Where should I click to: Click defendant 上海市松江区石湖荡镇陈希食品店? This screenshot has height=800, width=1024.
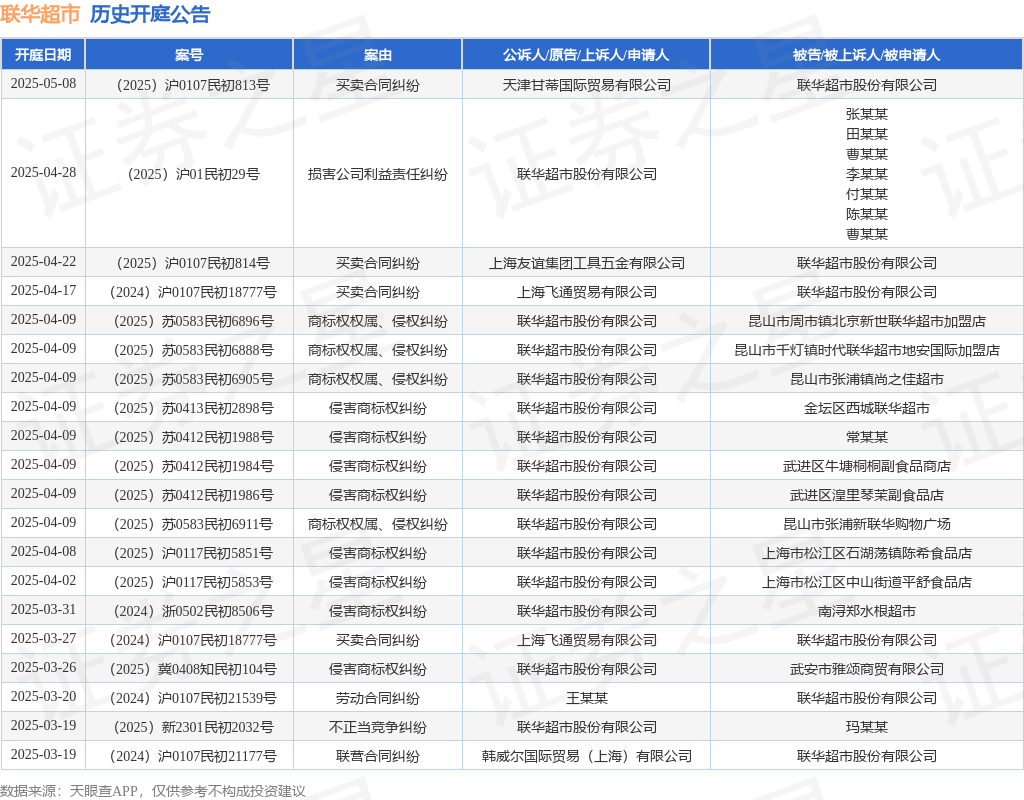867,553
